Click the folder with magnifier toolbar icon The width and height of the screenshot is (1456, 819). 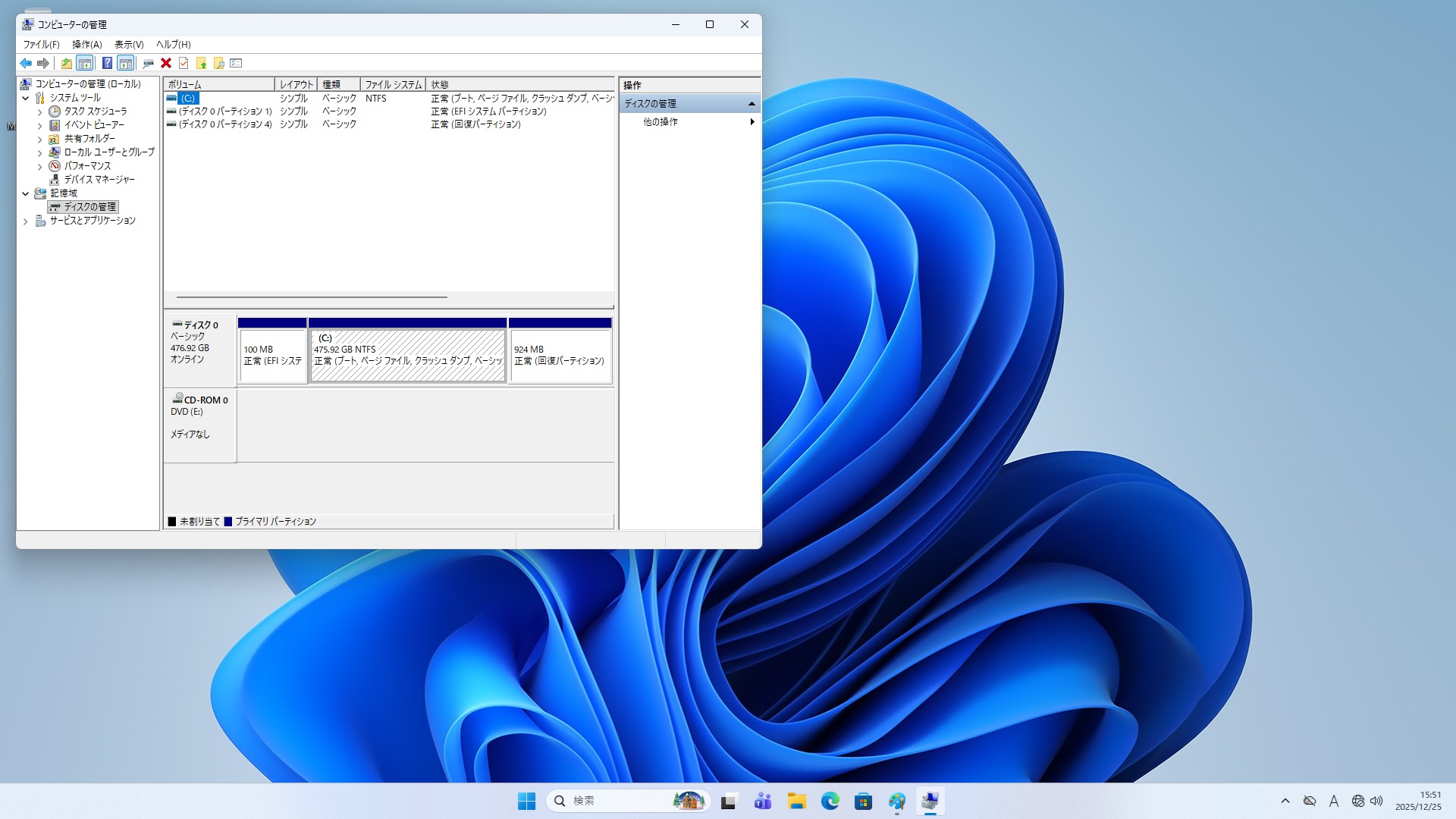218,63
